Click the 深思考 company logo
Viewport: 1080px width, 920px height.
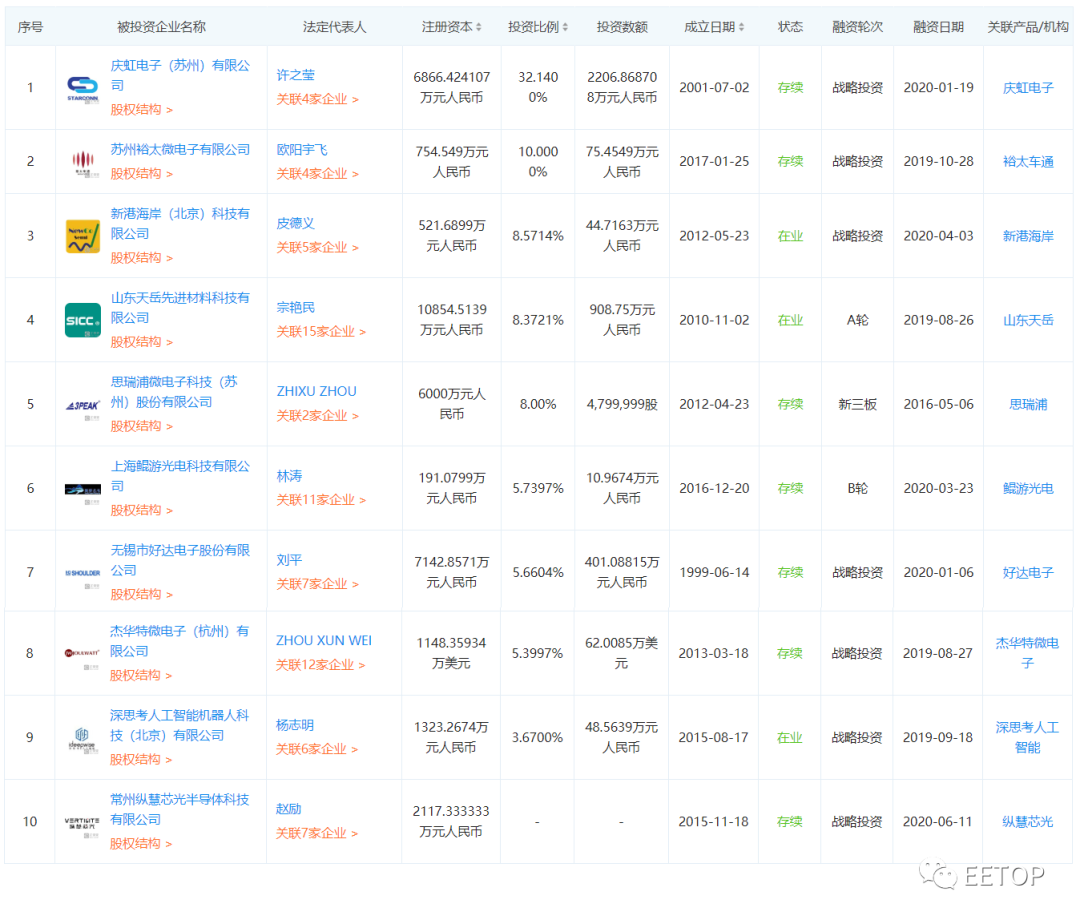pos(83,738)
